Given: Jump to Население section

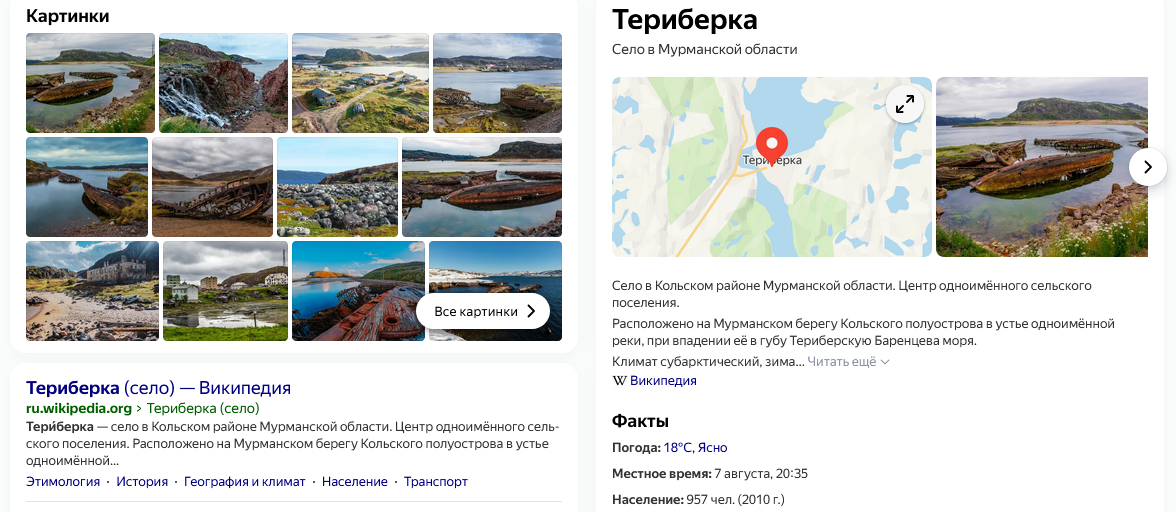Looking at the screenshot, I should coord(355,482).
